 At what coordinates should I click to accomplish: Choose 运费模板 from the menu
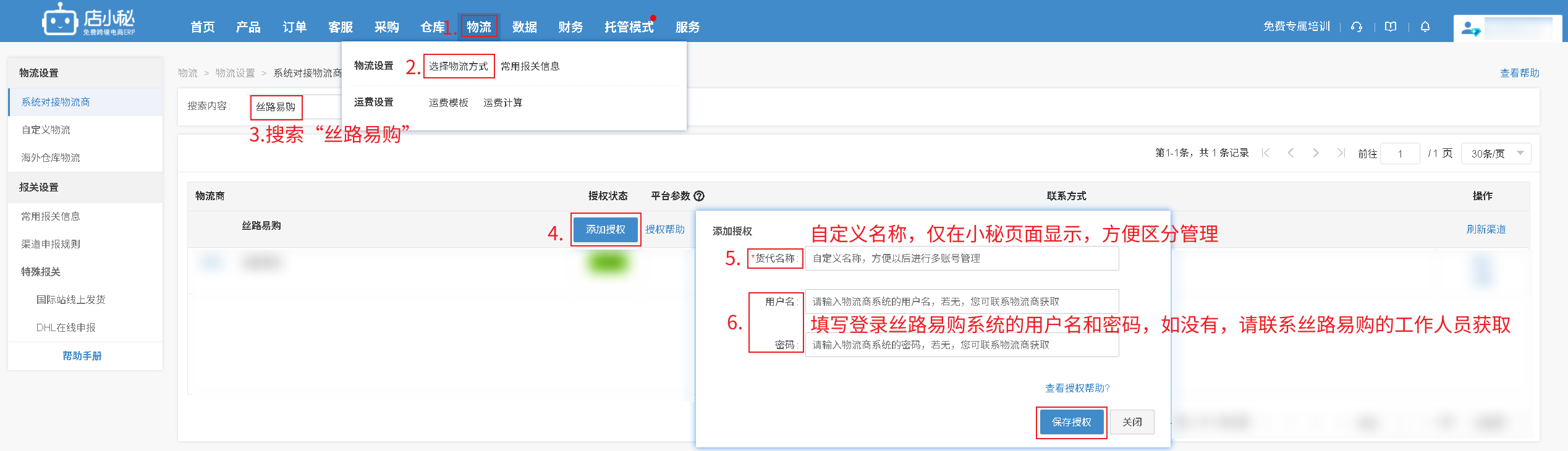click(448, 103)
